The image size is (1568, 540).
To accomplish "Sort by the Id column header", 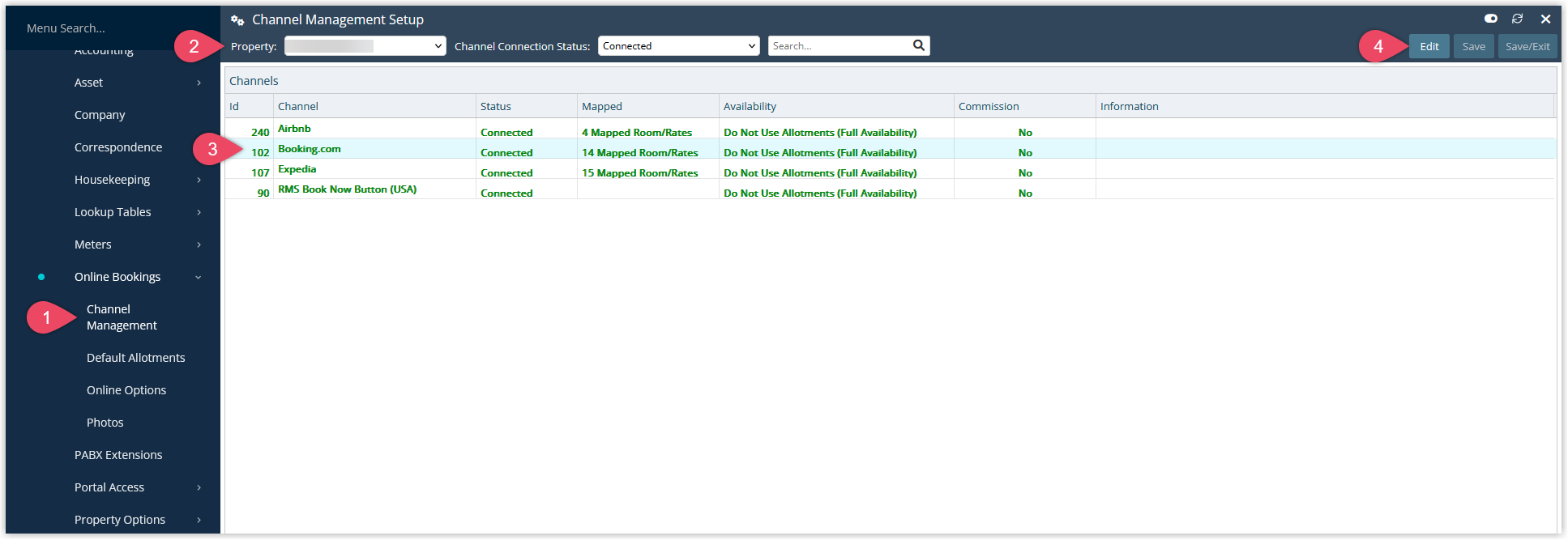I will (249, 106).
